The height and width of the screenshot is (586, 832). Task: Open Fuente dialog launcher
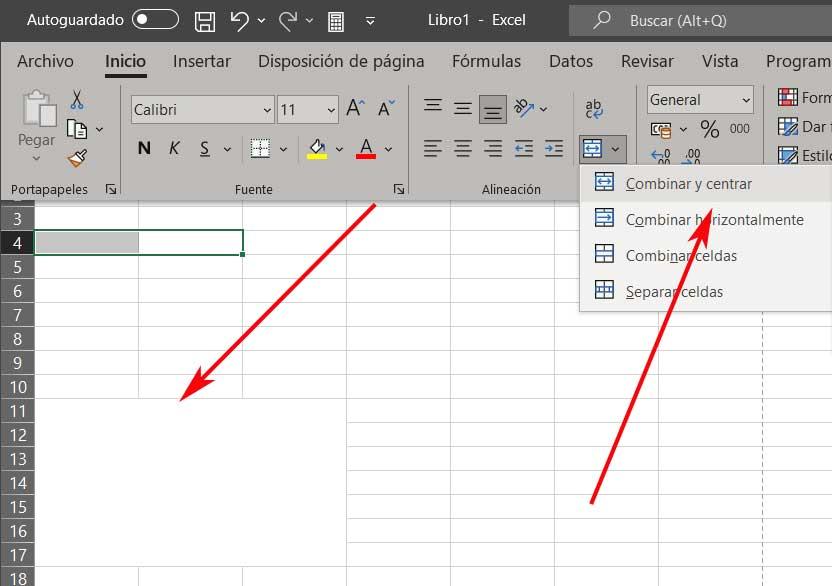click(x=399, y=189)
